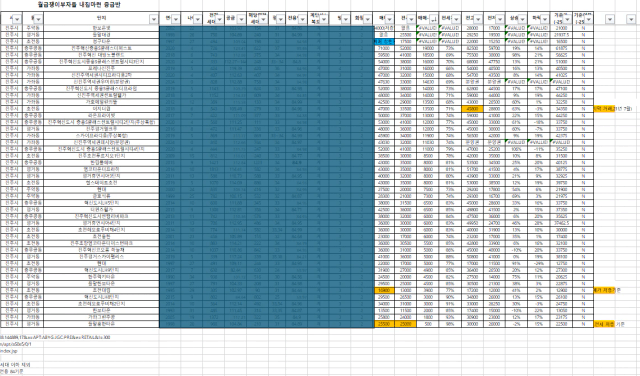Select the cell containing 47530
This screenshot has width=640, height=376.
(384, 82)
